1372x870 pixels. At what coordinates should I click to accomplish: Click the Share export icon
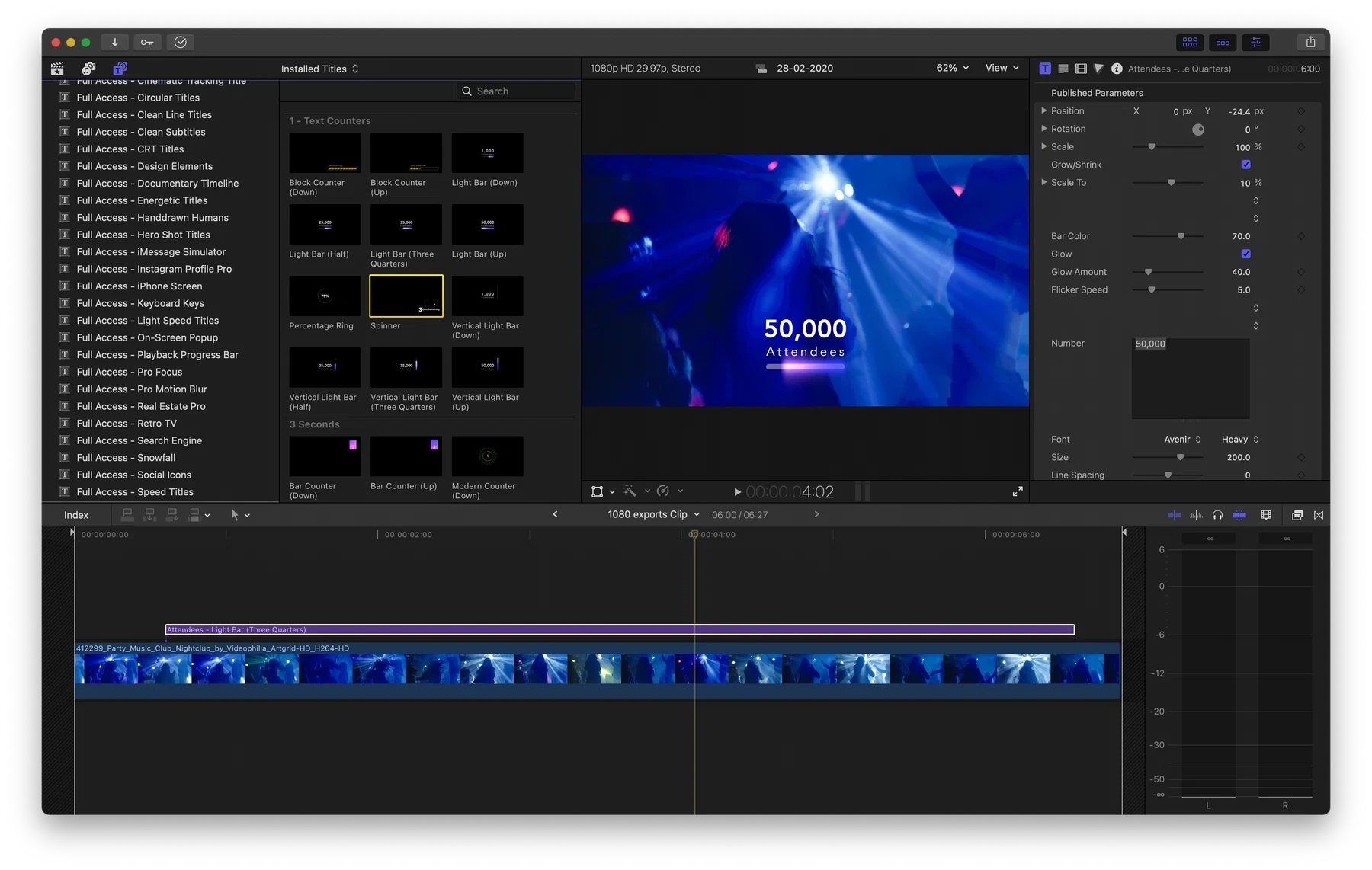tap(1310, 42)
